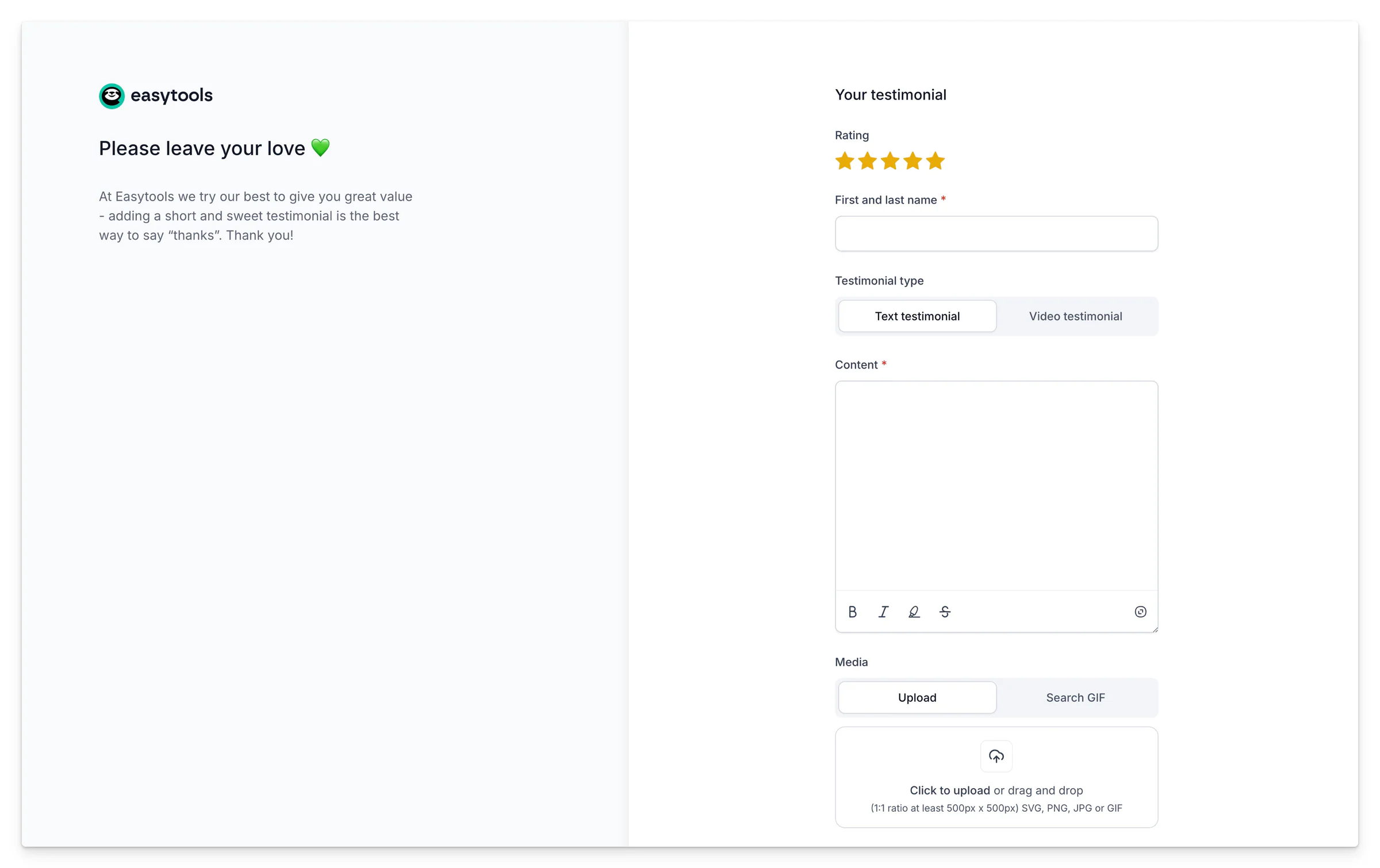Toggle bold formatting in the content editor
Screen dimensions: 1380x868
(852, 612)
